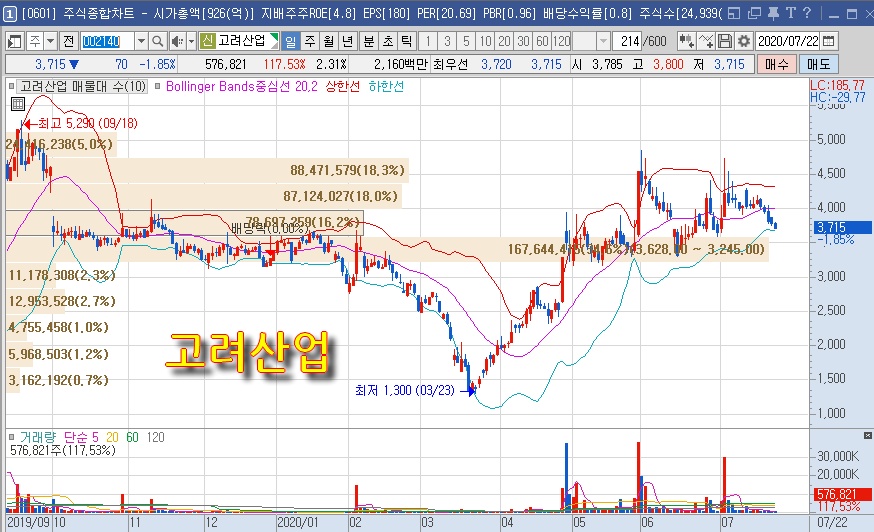Click the green 신 badge icon
The image size is (874, 532).
(x=207, y=41)
